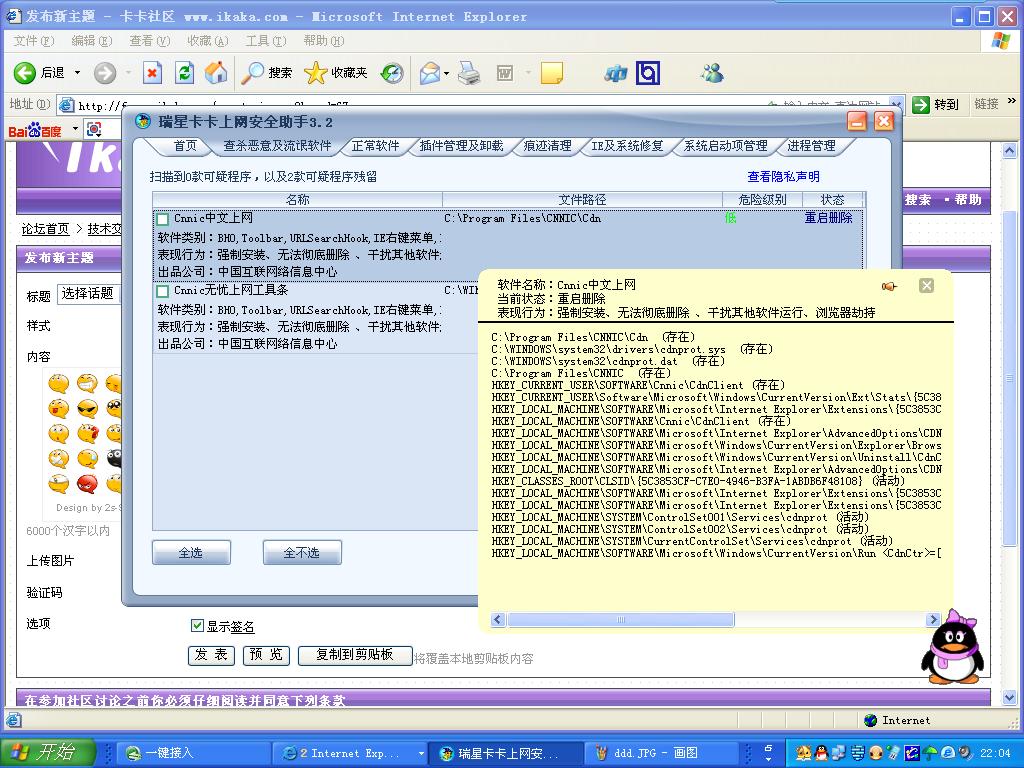
Task: Click the page vertical scrollbar down arrow
Action: click(x=1010, y=697)
